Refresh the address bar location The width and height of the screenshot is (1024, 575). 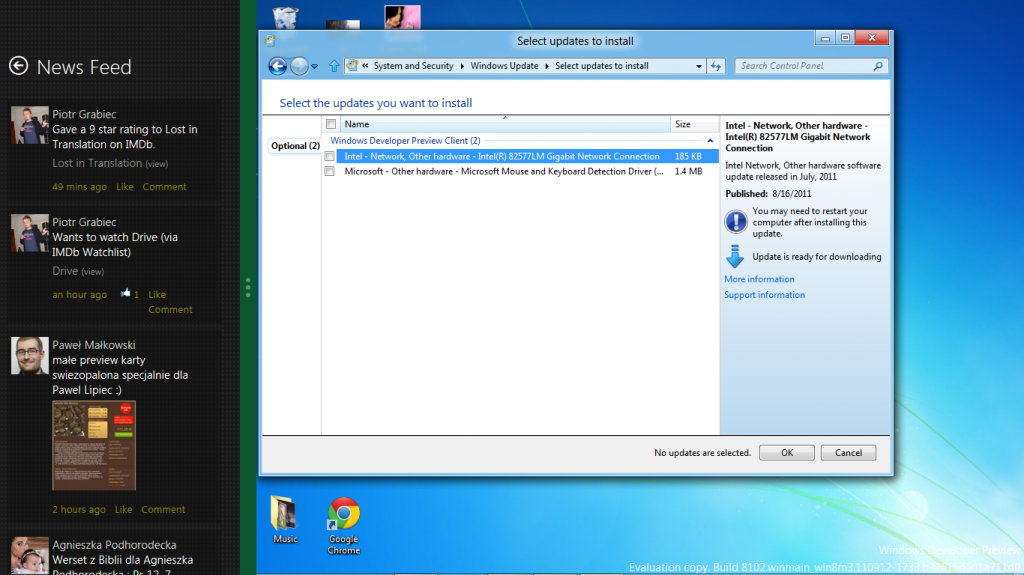(716, 66)
